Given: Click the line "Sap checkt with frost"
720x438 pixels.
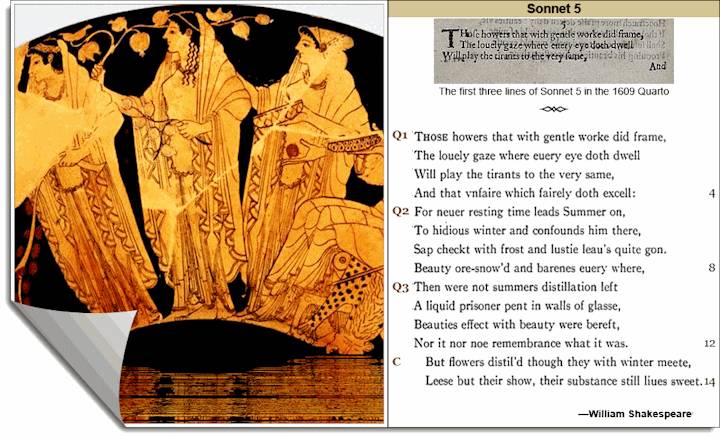Looking at the screenshot, I should (x=540, y=249).
